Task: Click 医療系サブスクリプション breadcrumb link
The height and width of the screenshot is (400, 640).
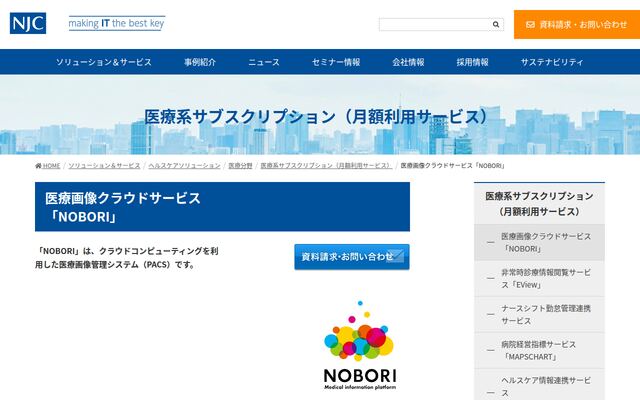Action: [x=327, y=166]
